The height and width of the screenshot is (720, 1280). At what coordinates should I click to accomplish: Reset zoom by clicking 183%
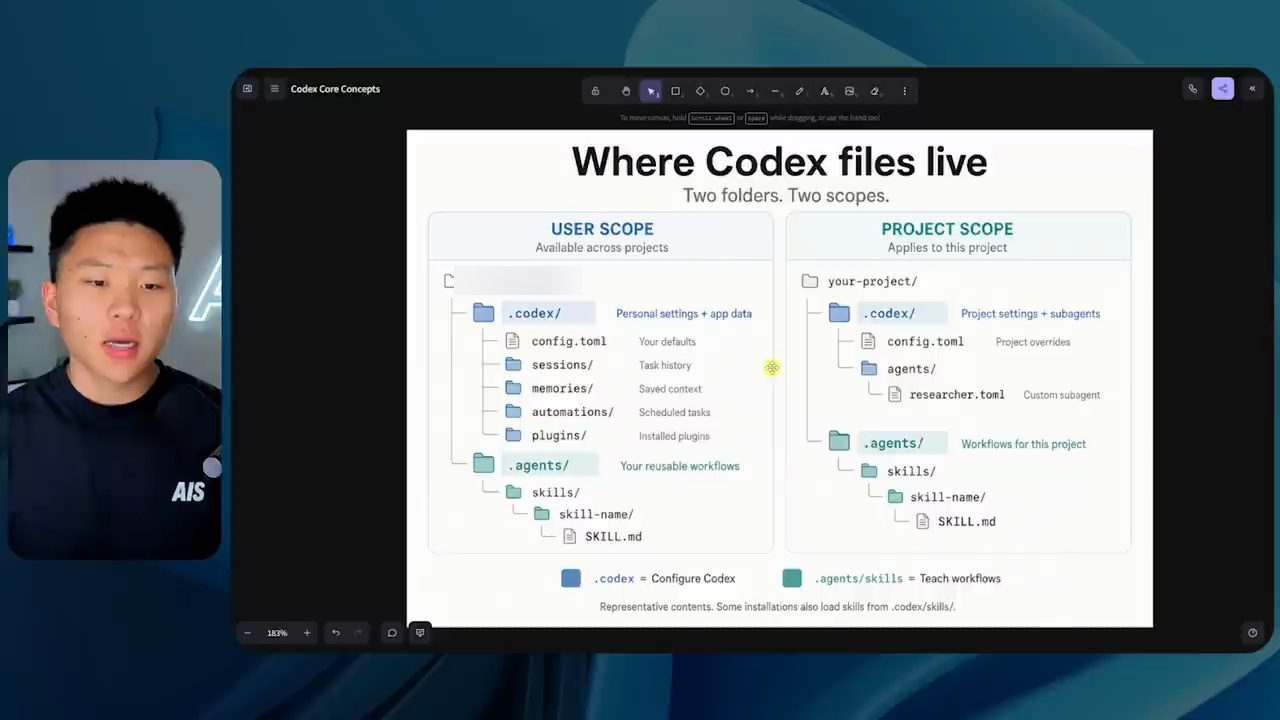pos(277,633)
